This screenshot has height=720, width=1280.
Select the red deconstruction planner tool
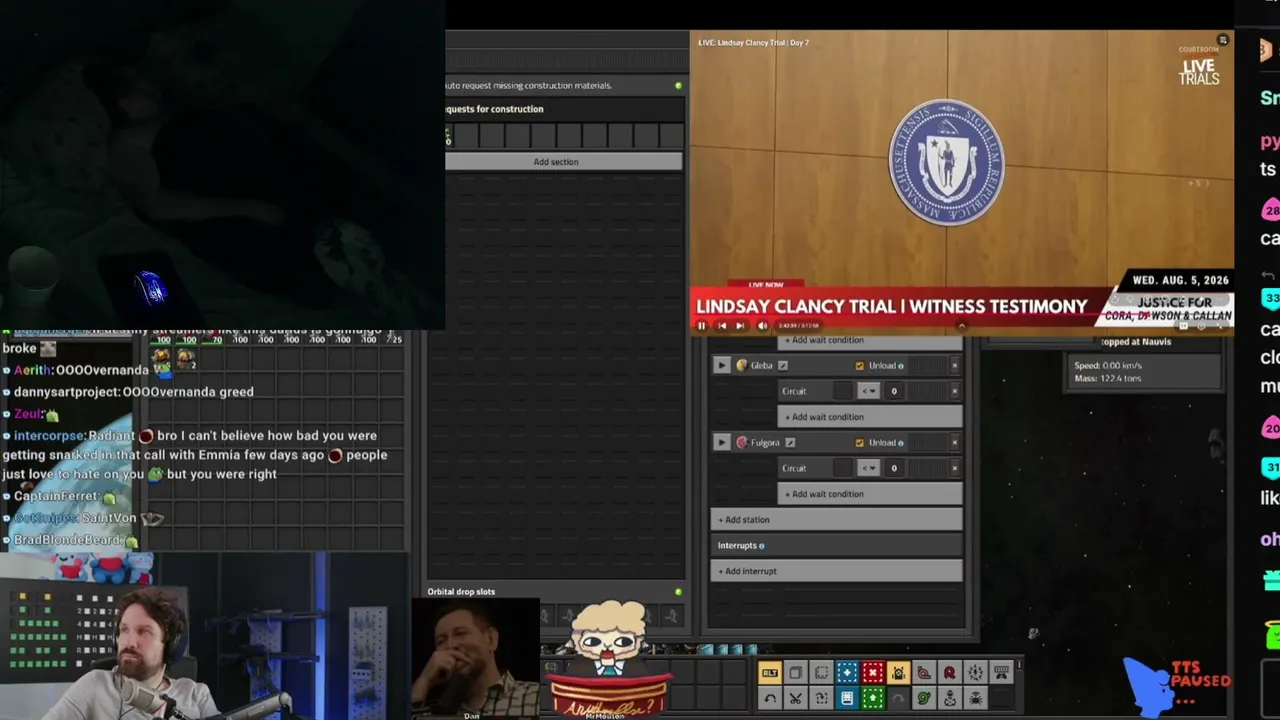tap(873, 673)
